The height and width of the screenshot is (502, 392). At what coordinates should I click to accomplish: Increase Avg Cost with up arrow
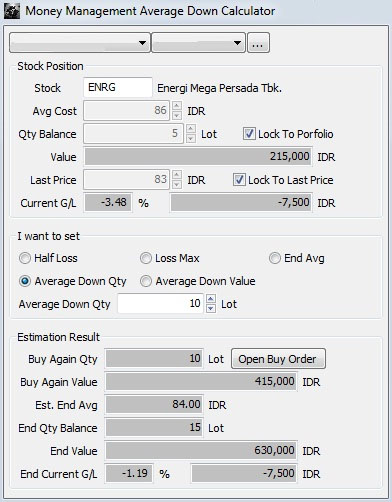click(177, 106)
